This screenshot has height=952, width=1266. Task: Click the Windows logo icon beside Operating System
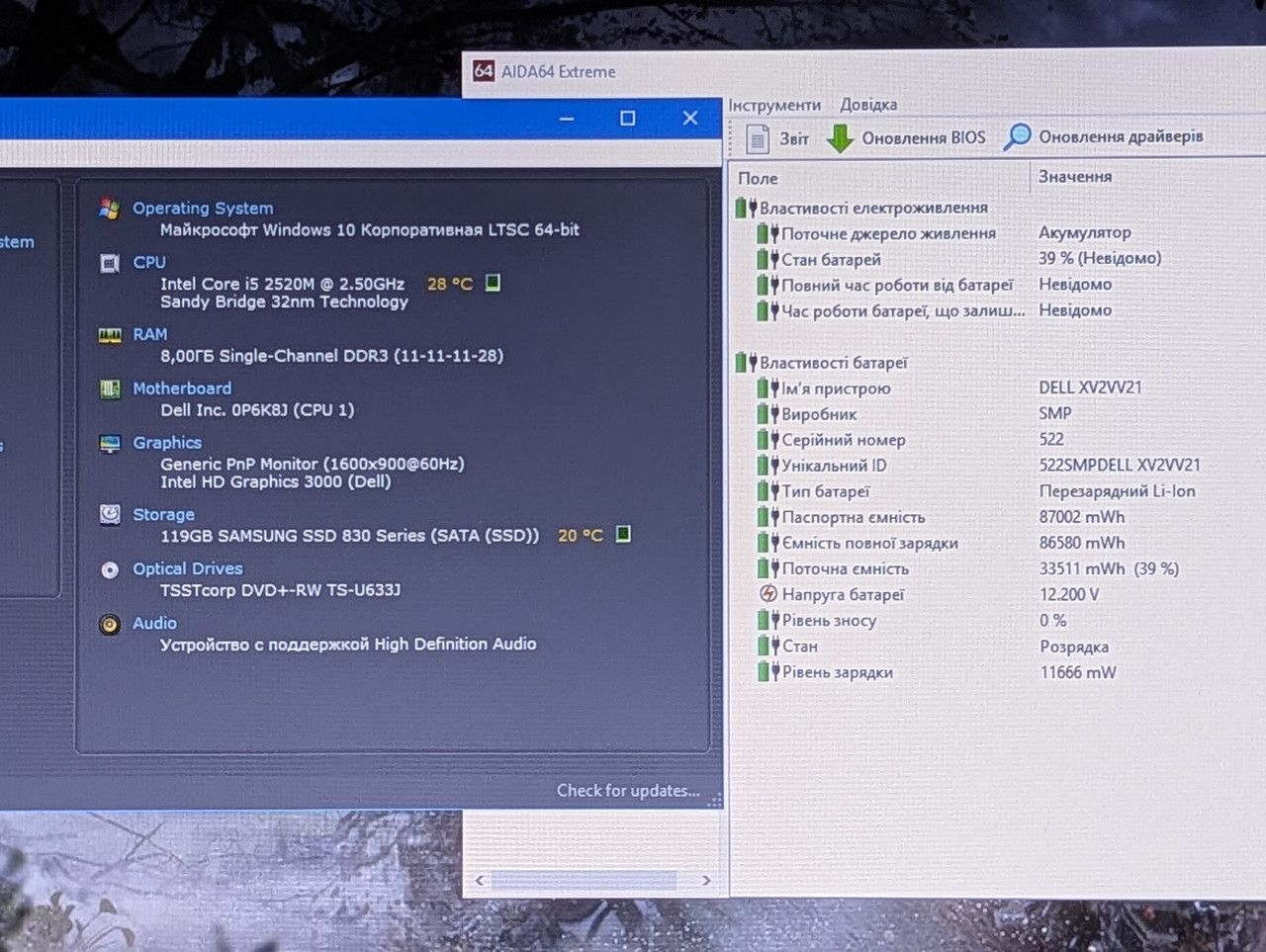(110, 209)
